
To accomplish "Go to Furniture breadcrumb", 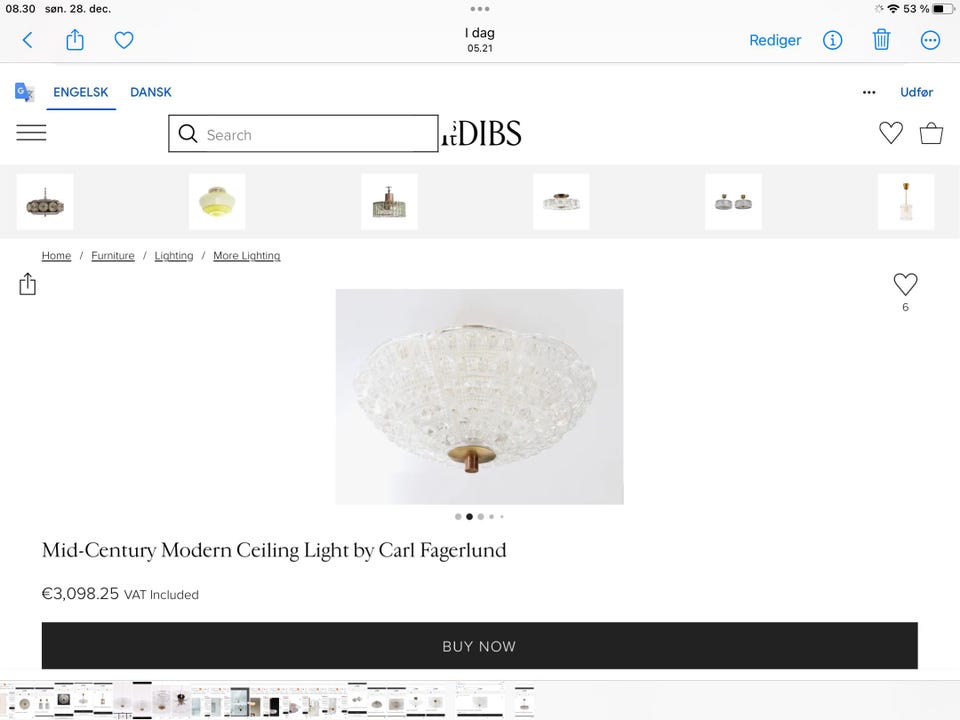I will tap(113, 255).
